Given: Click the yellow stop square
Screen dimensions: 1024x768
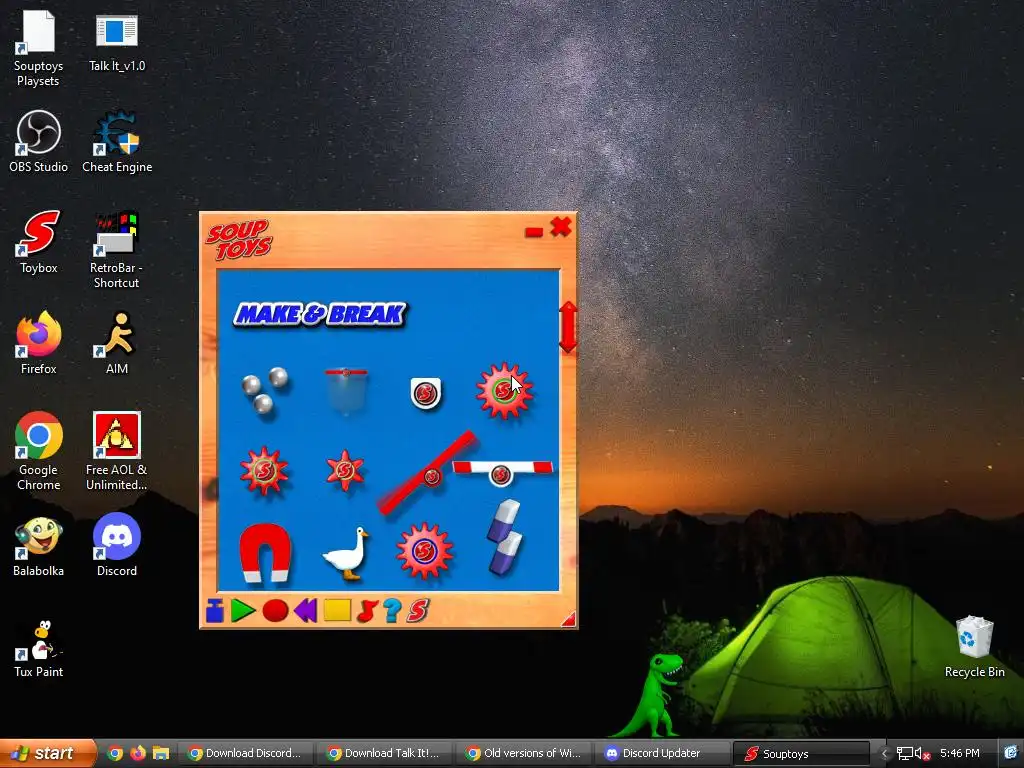Looking at the screenshot, I should pyautogui.click(x=337, y=610).
